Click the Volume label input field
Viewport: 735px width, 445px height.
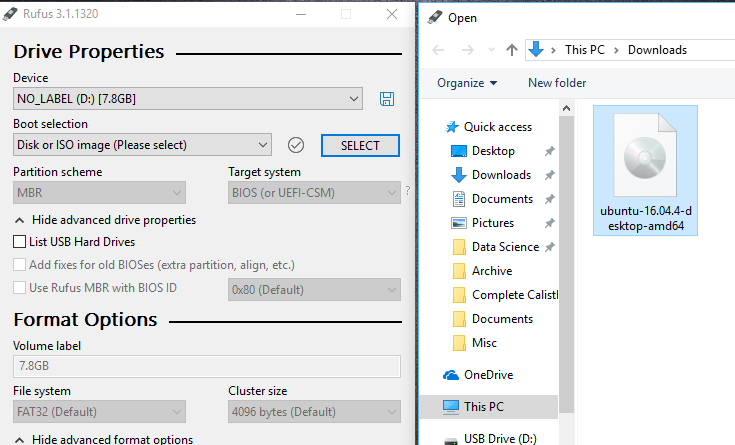(207, 366)
